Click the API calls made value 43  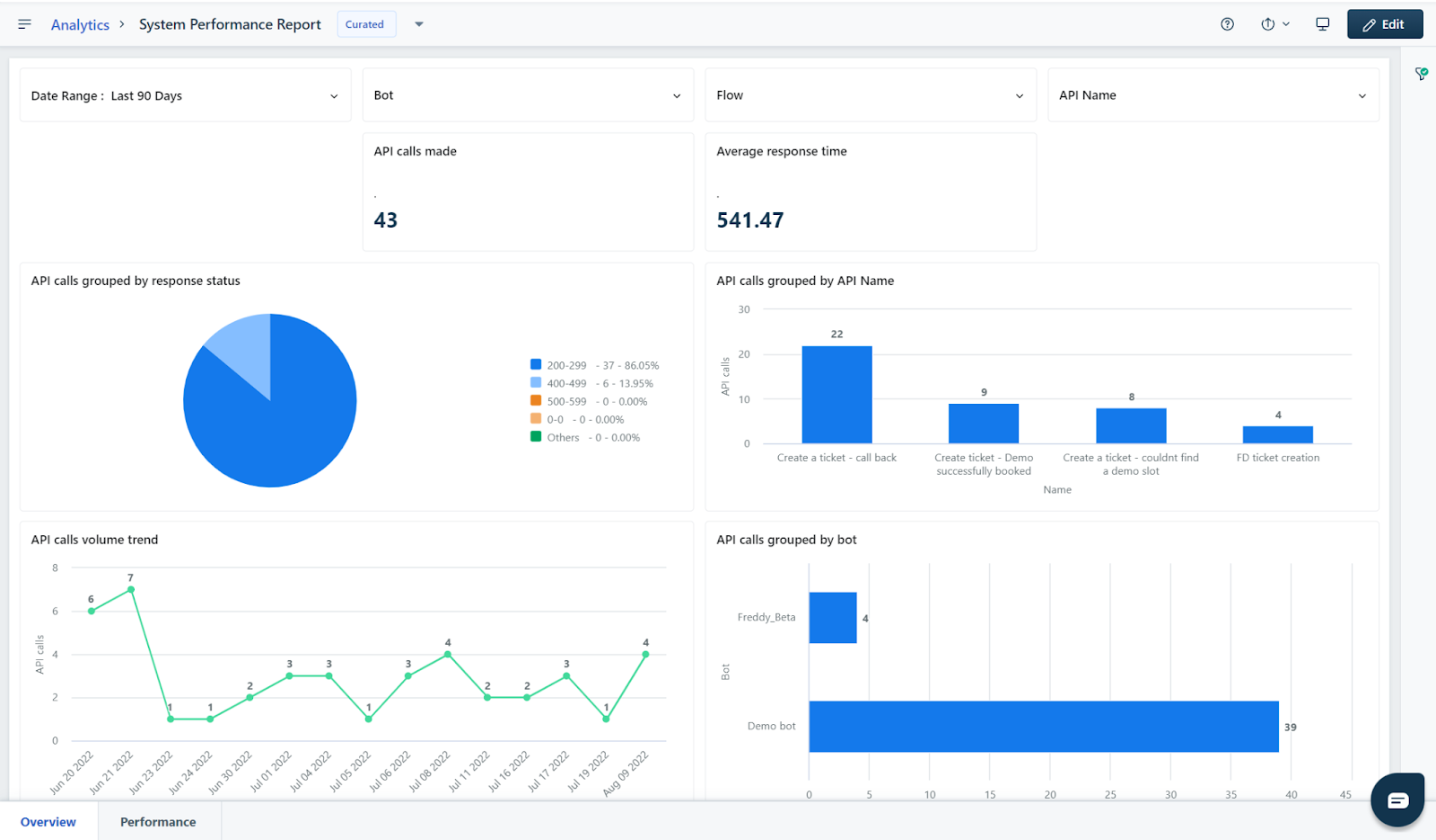point(386,220)
